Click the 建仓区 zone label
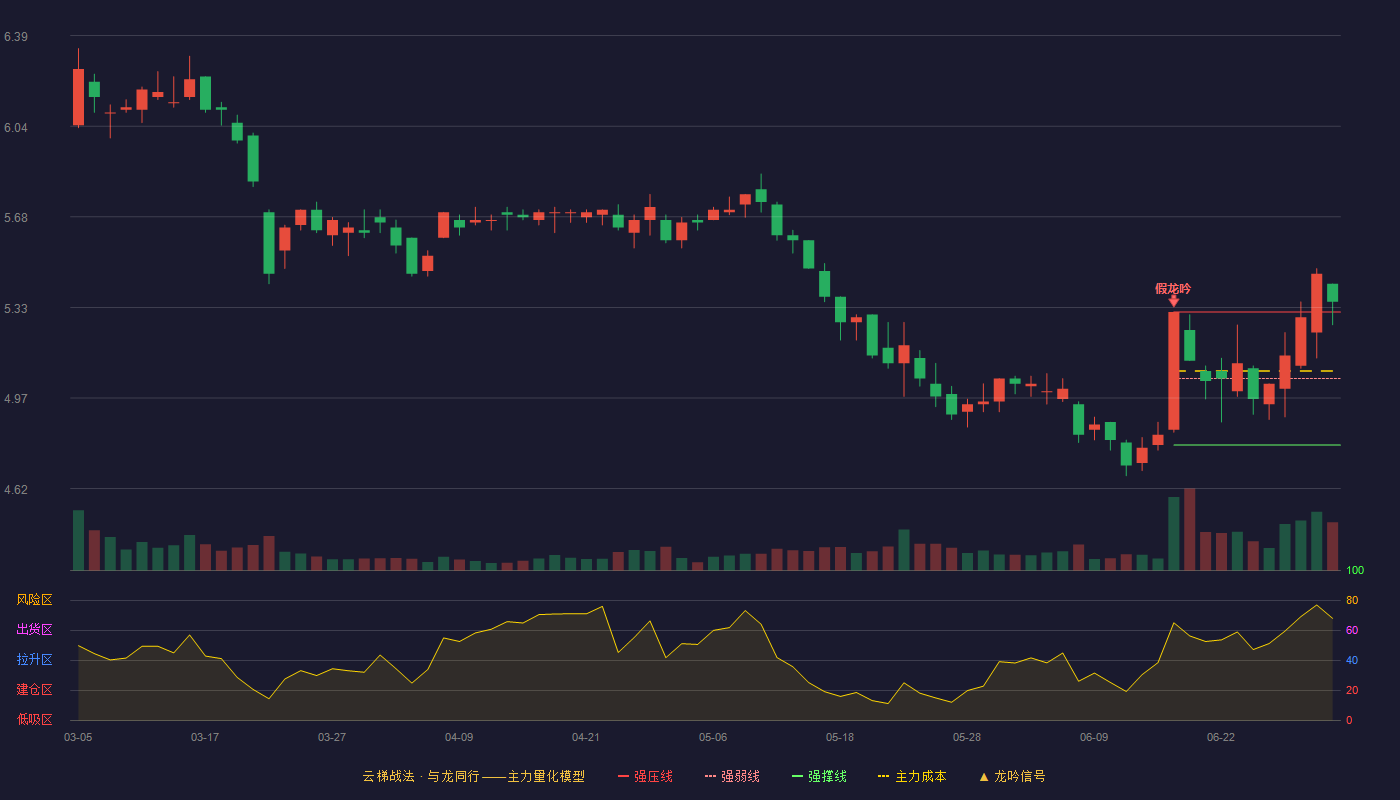This screenshot has width=1400, height=800. coord(34,690)
